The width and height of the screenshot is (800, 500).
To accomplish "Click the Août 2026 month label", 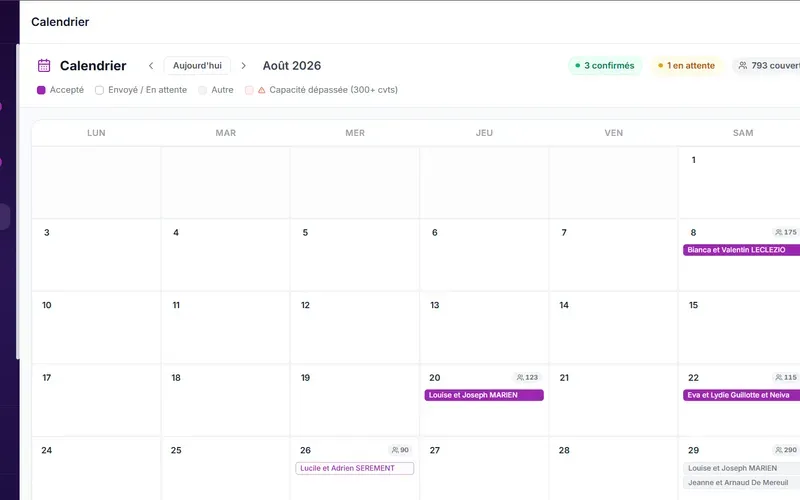I will pyautogui.click(x=292, y=65).
